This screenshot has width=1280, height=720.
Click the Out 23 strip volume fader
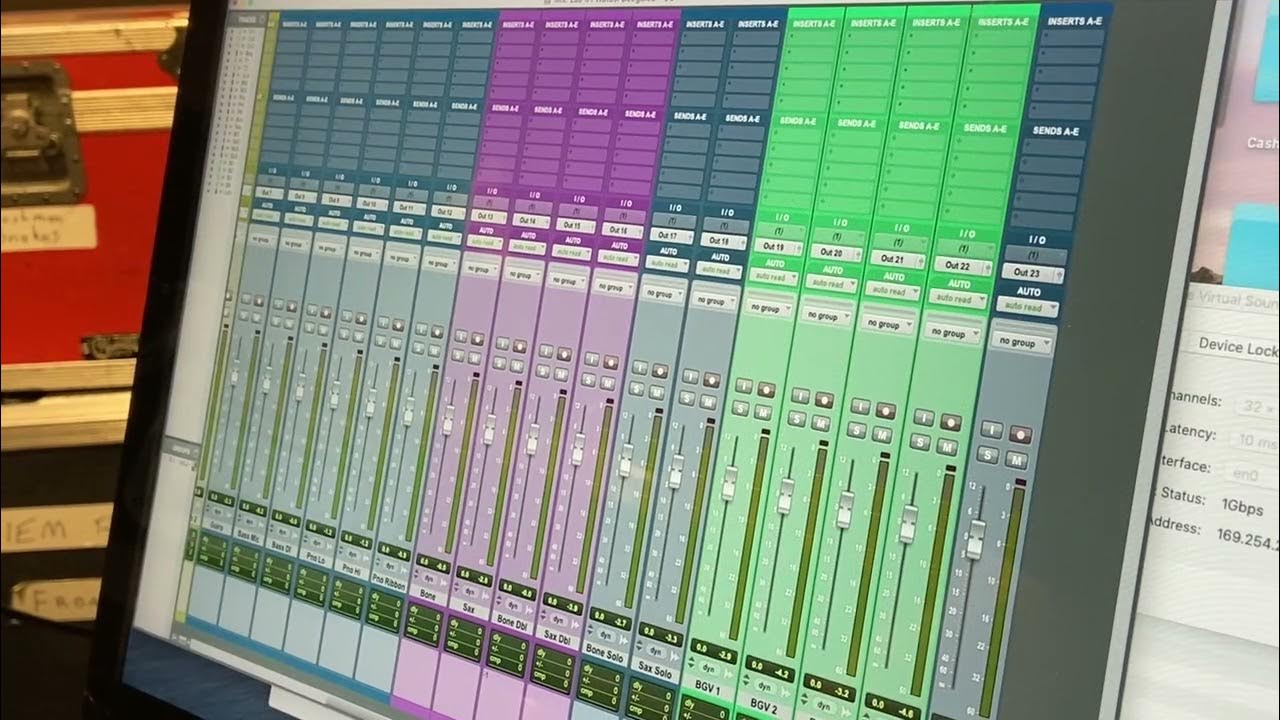977,539
